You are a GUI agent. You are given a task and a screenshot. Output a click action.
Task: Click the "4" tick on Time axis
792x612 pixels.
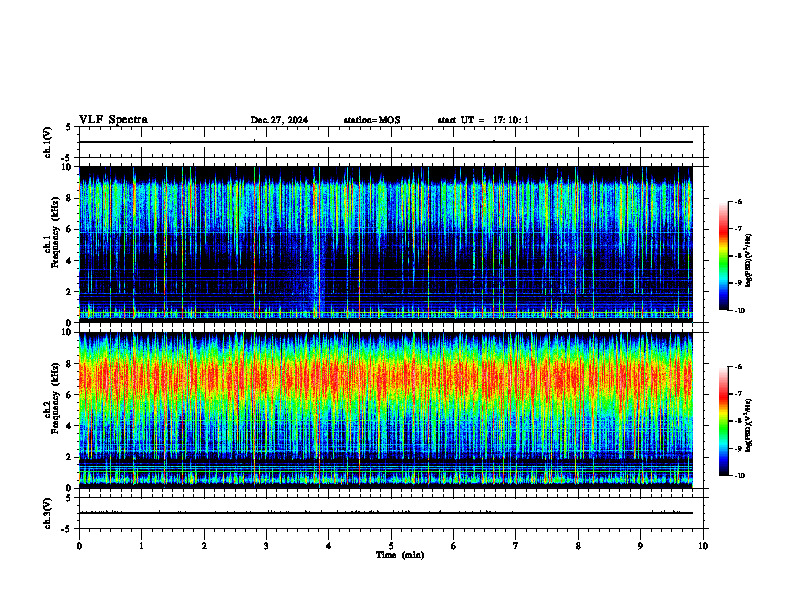coord(329,546)
